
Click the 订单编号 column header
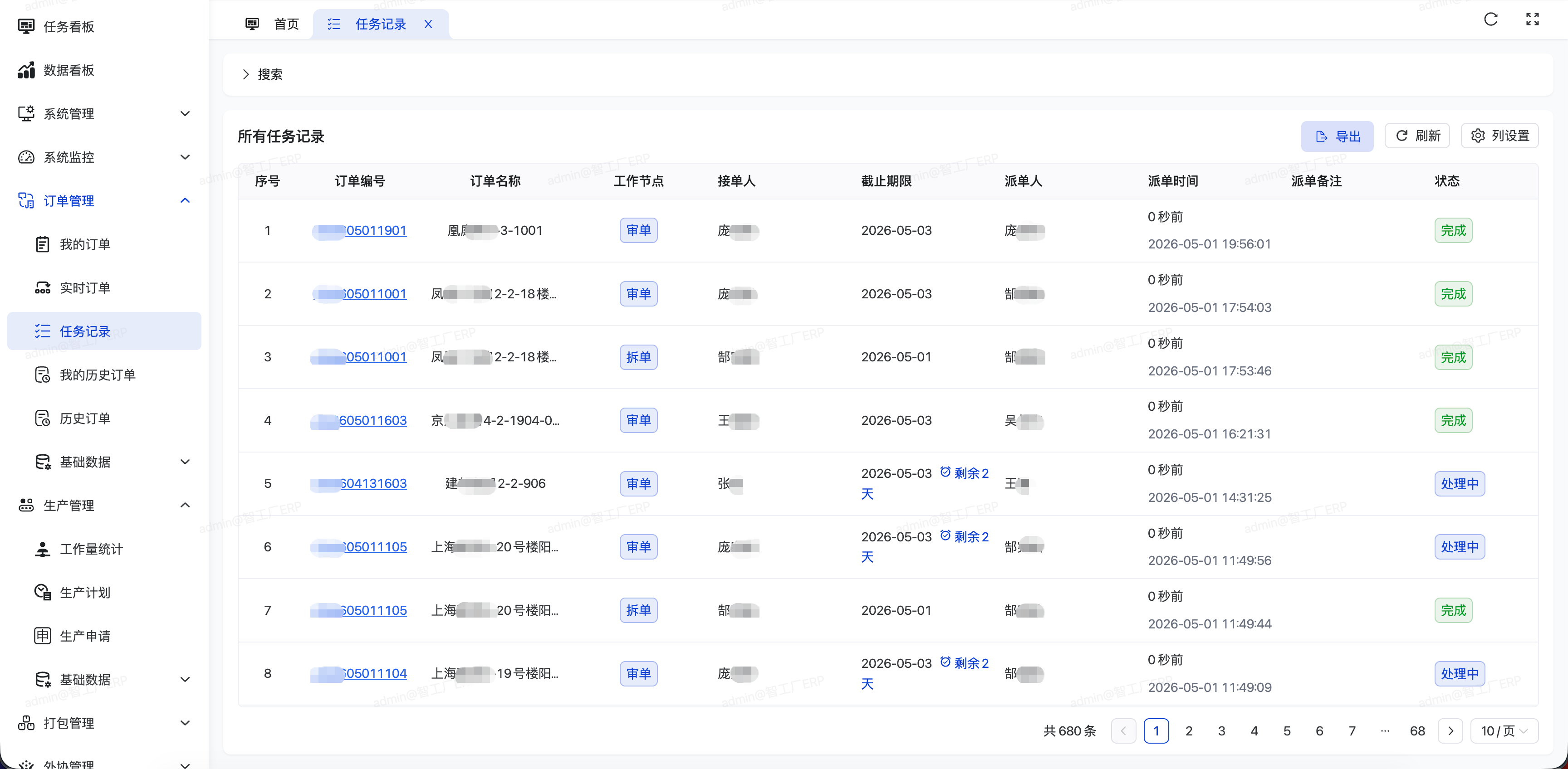(x=360, y=181)
